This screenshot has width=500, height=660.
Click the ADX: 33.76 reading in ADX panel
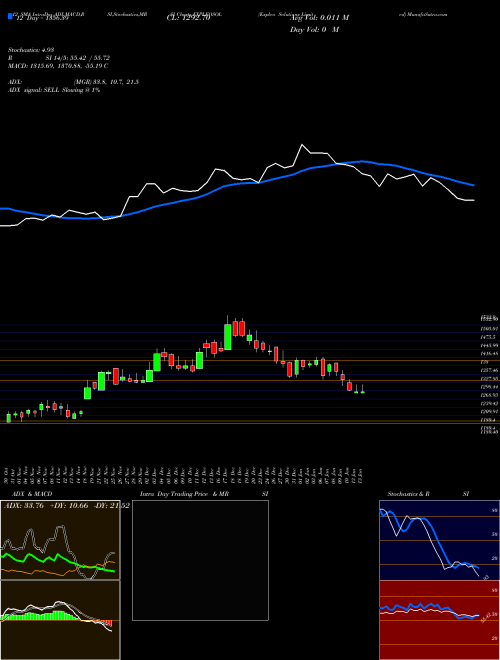(24, 506)
